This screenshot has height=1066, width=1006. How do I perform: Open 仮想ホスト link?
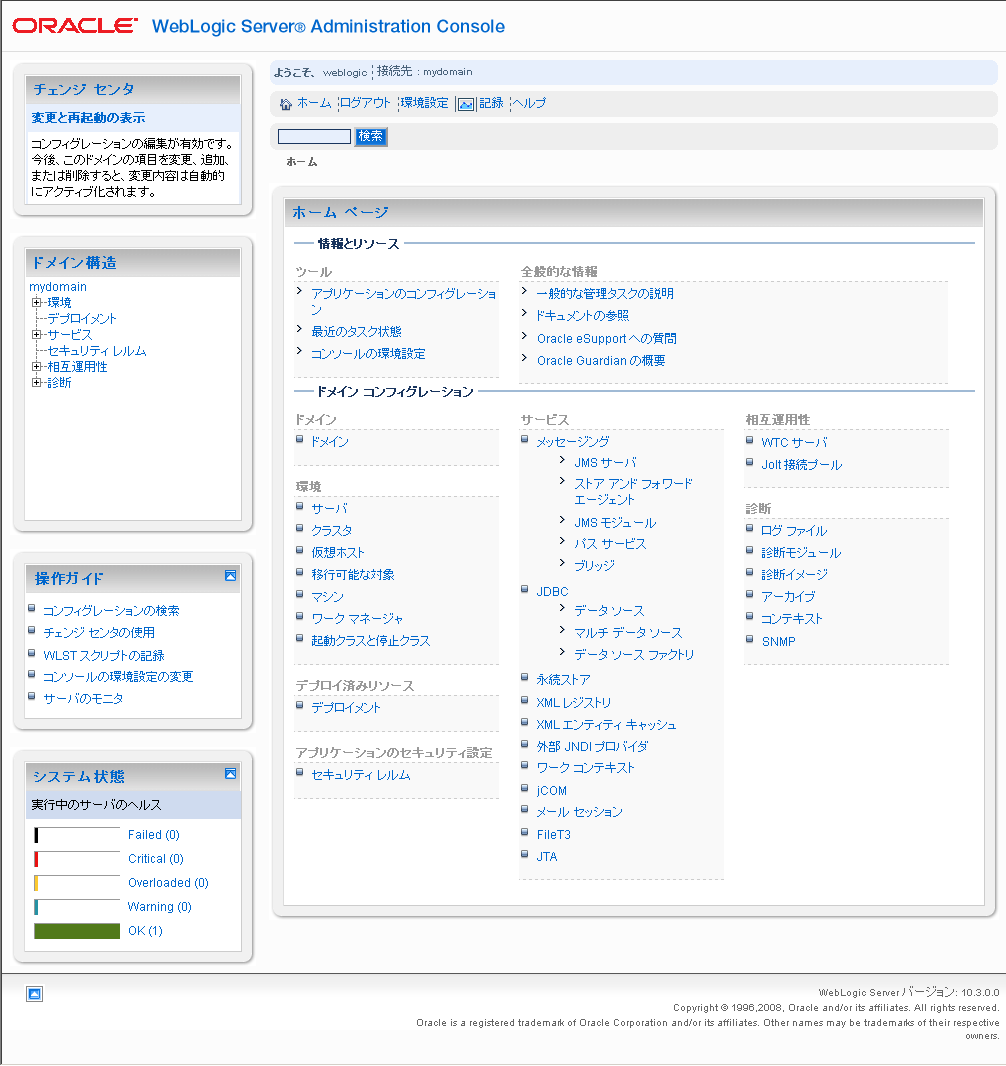[338, 553]
